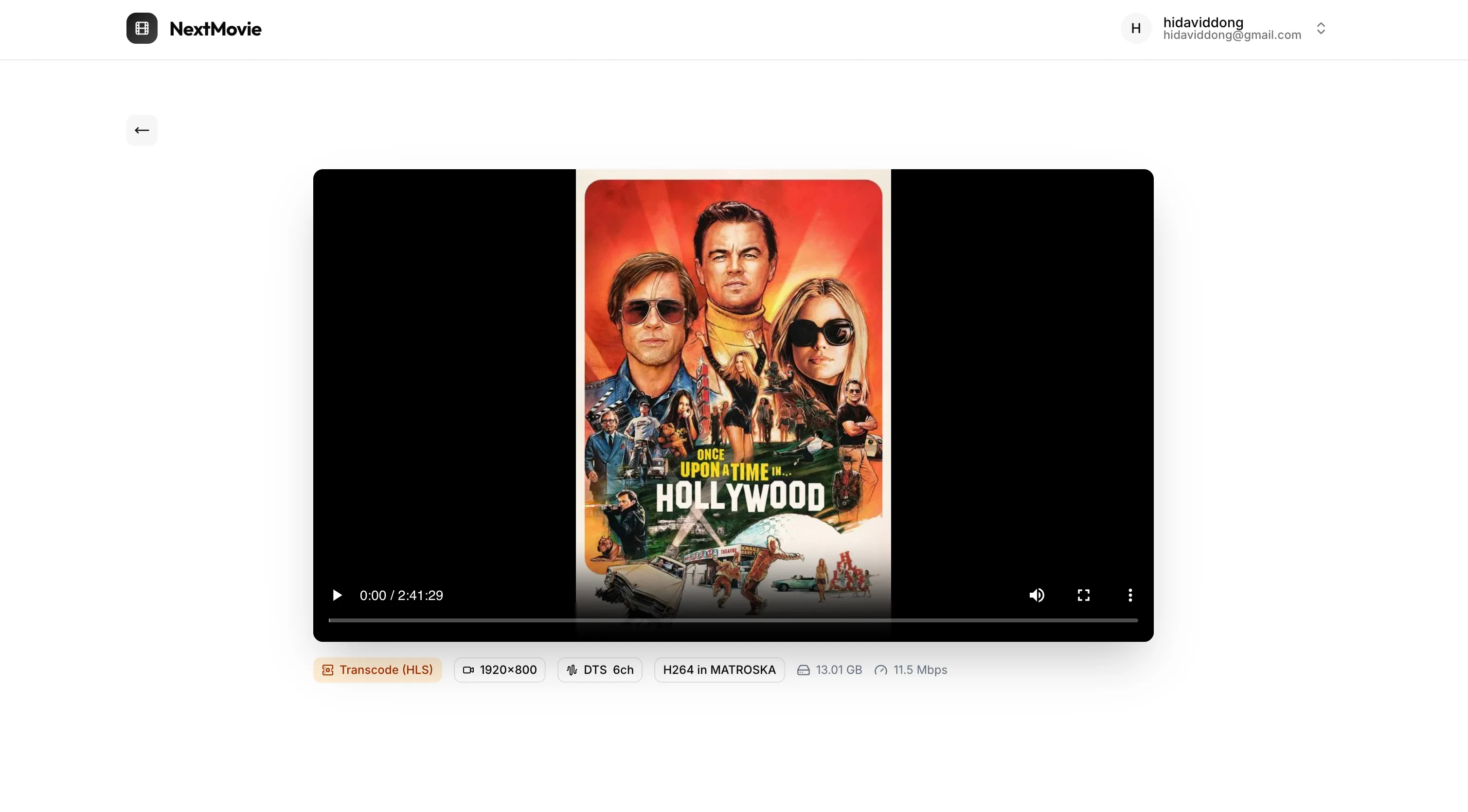Go back using the left arrow button
Image resolution: width=1468 pixels, height=812 pixels.
tap(142, 130)
